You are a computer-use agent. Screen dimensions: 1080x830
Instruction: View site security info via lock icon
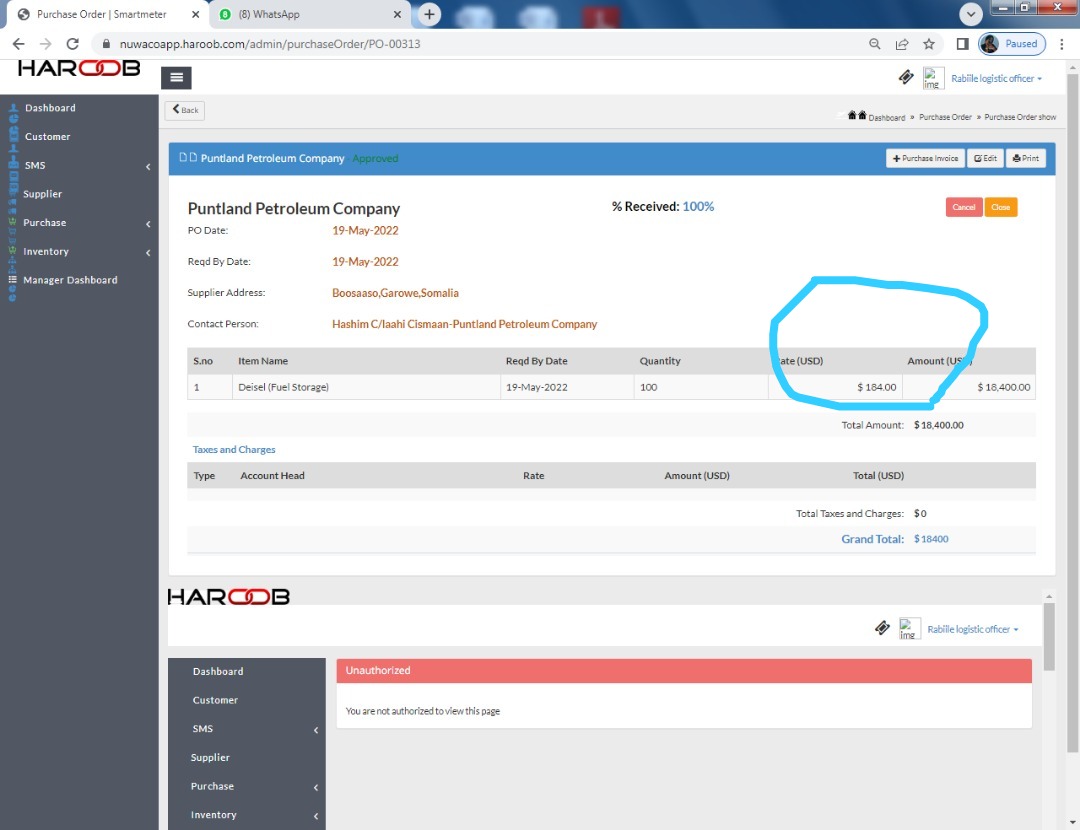pyautogui.click(x=106, y=44)
